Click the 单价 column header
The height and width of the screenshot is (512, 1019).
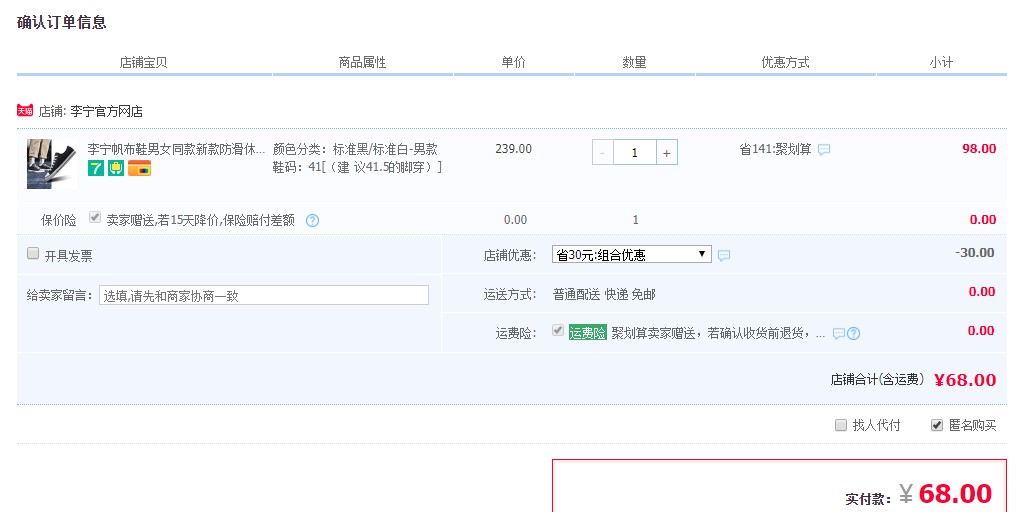click(513, 62)
